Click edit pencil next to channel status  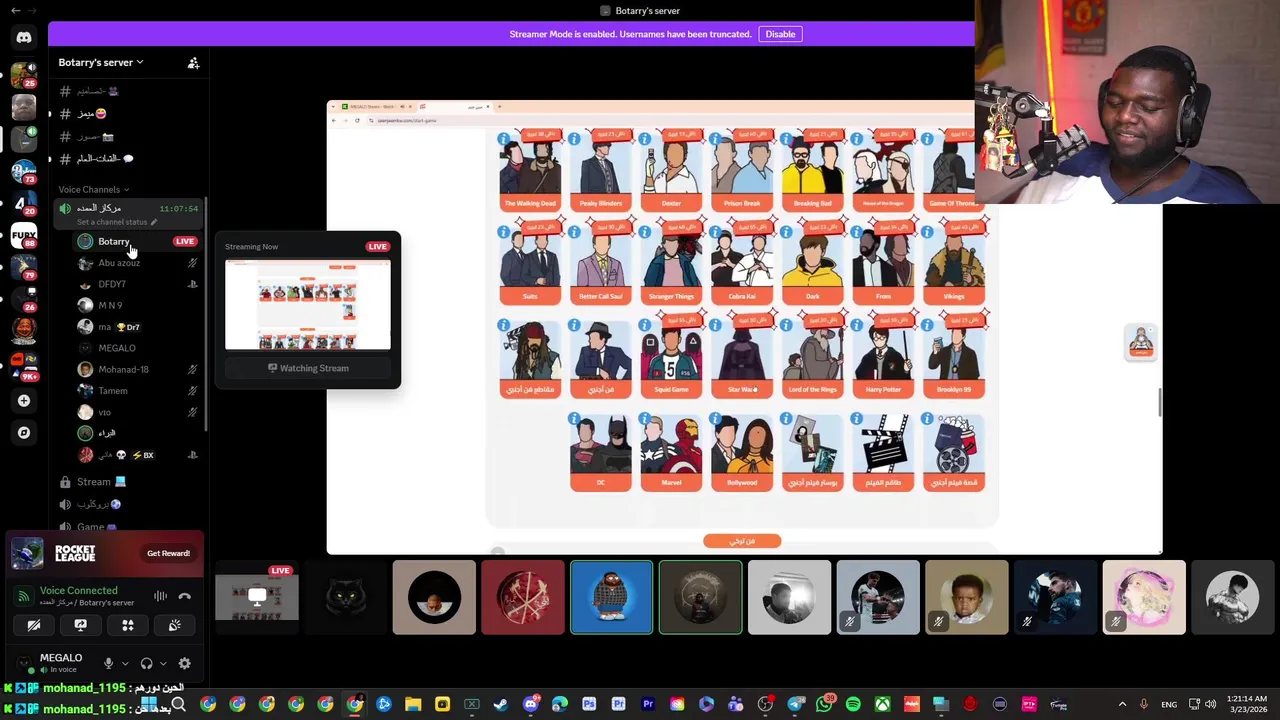153,222
